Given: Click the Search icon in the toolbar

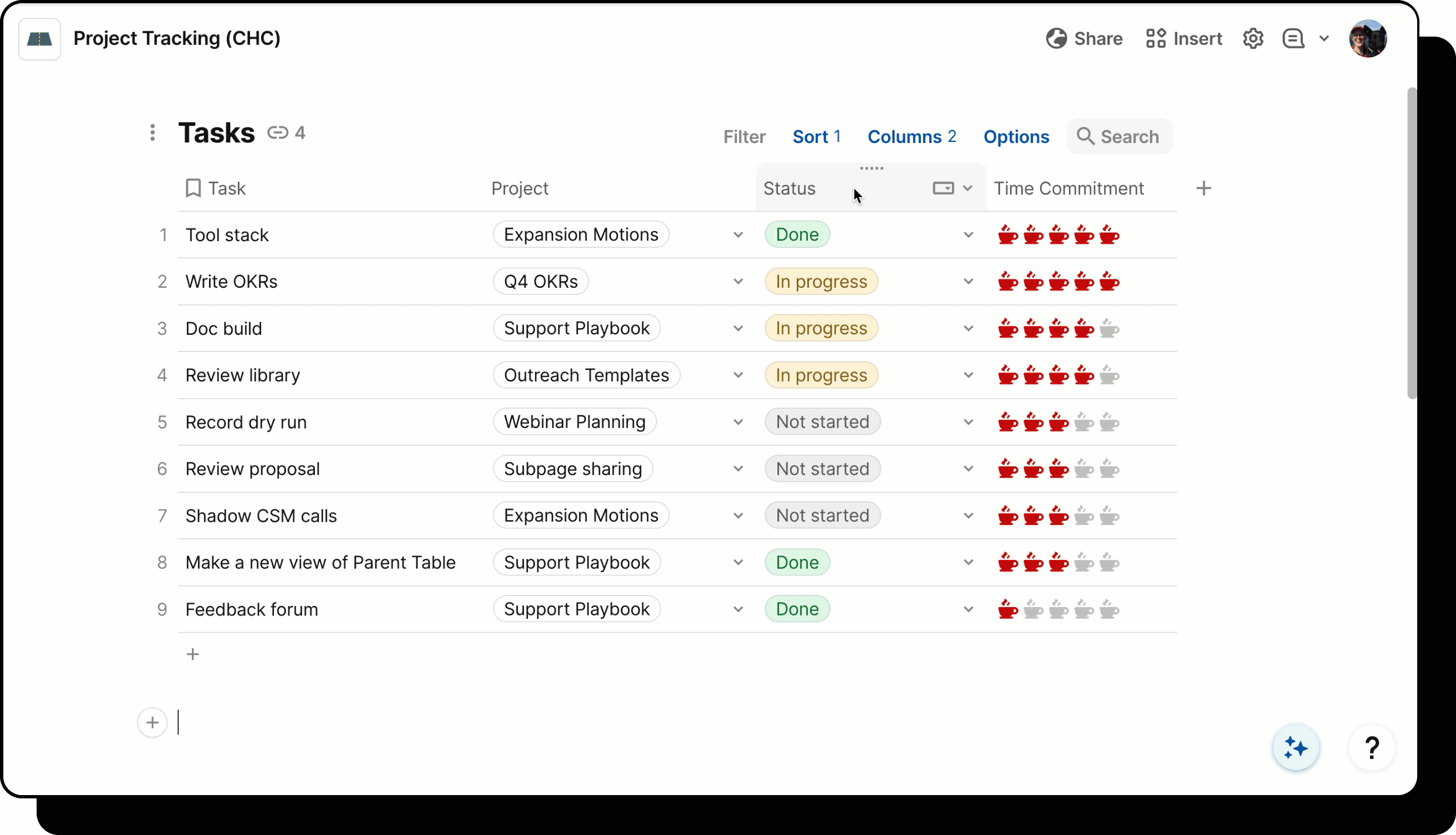Looking at the screenshot, I should pos(1085,136).
